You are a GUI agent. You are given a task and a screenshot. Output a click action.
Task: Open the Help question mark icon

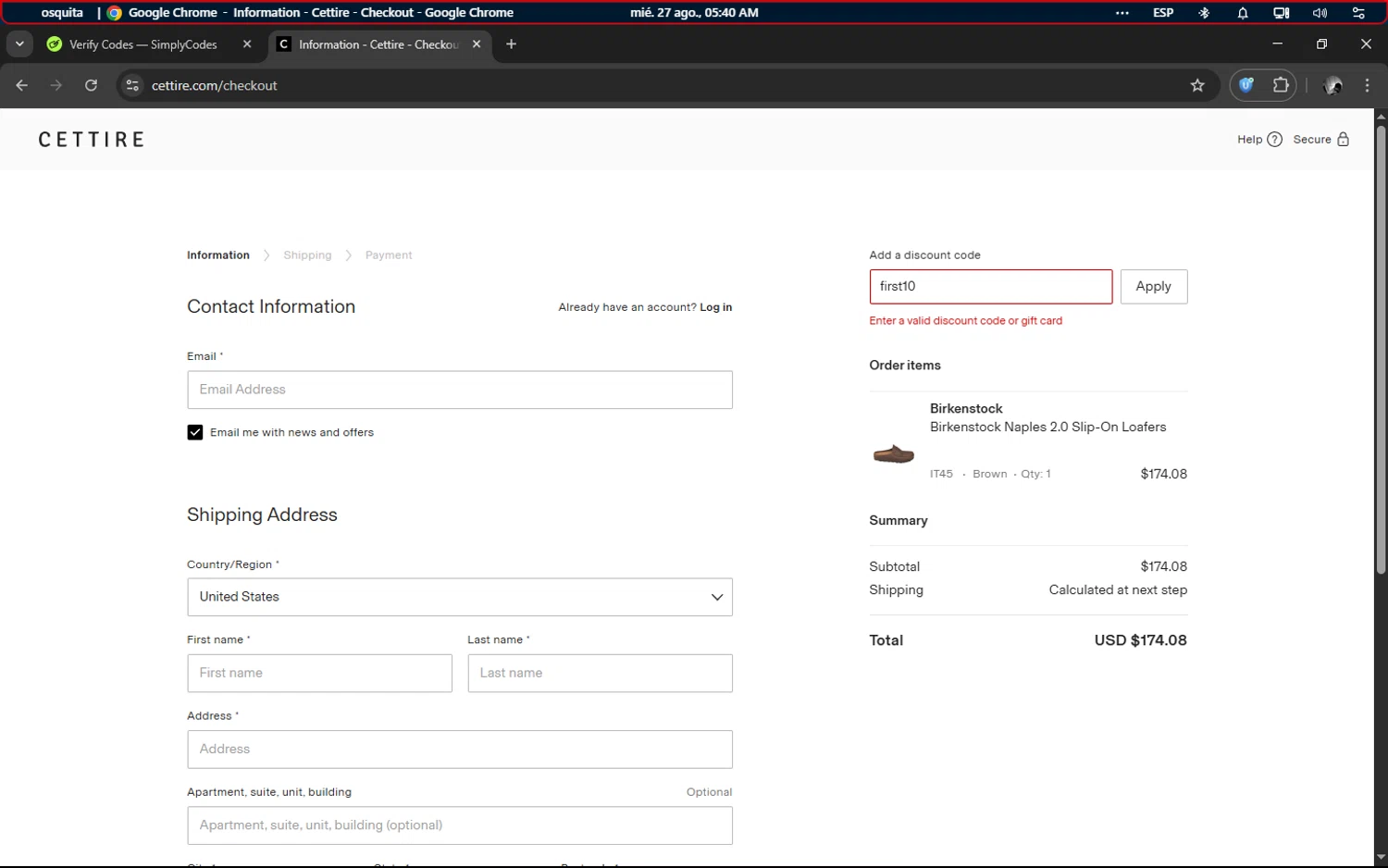[x=1274, y=140]
